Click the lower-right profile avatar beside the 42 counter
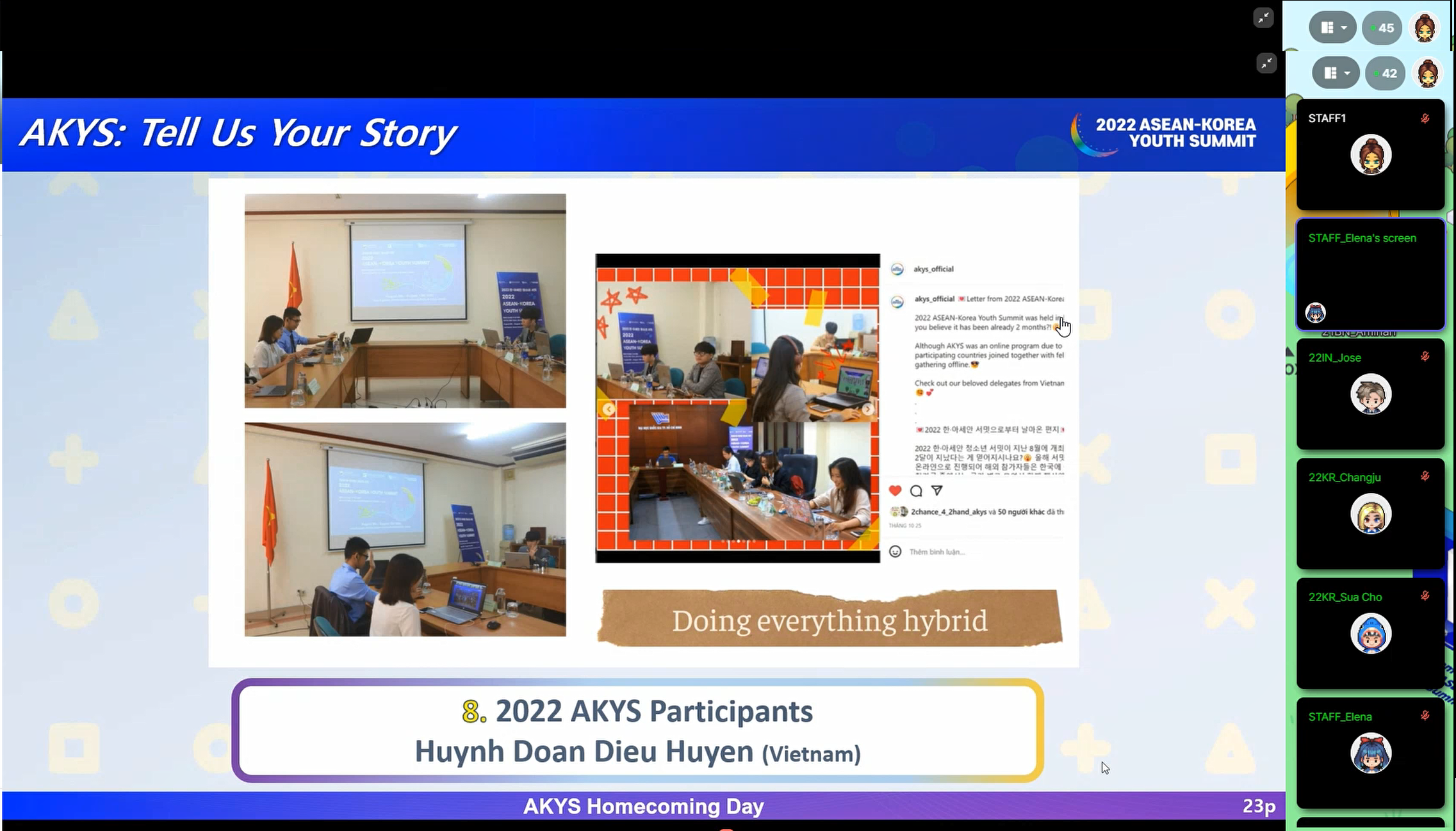Screen dimensions: 1456x831 click(x=1428, y=73)
